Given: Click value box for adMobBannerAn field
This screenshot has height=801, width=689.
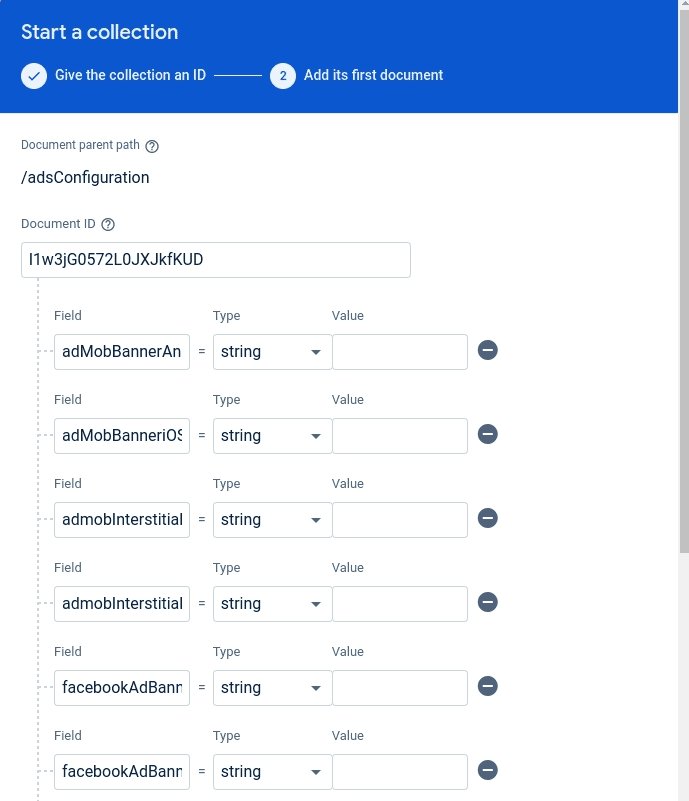Looking at the screenshot, I should pos(400,352).
